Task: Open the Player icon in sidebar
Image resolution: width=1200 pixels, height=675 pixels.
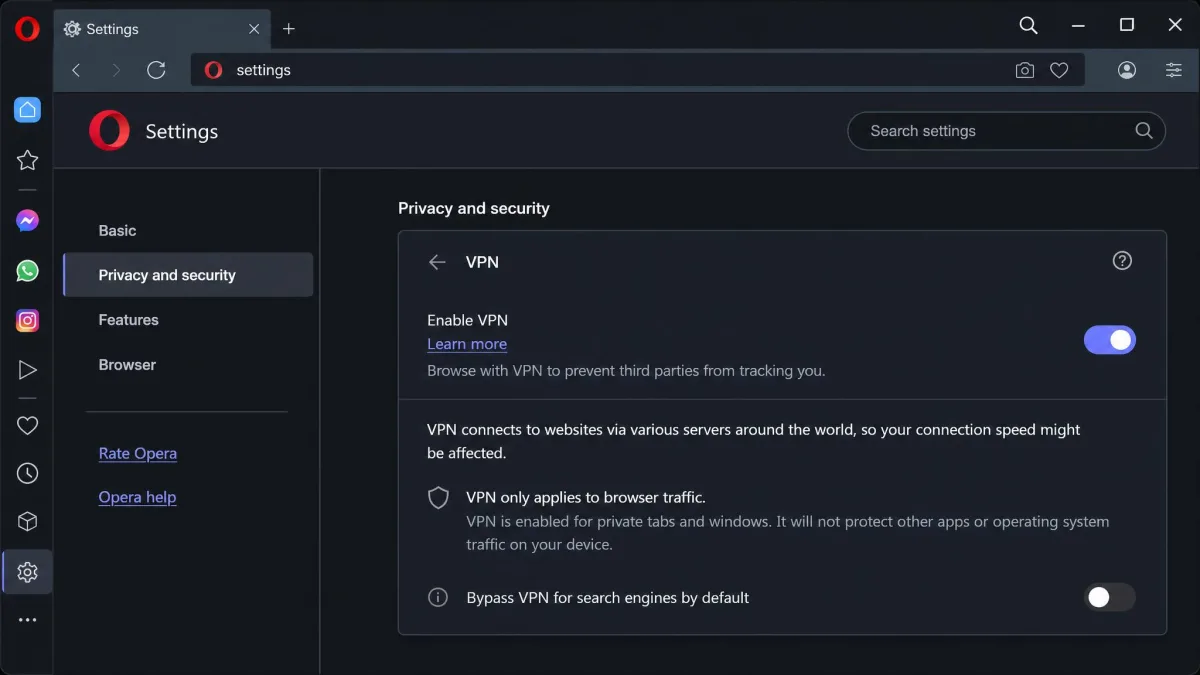Action: coord(27,371)
